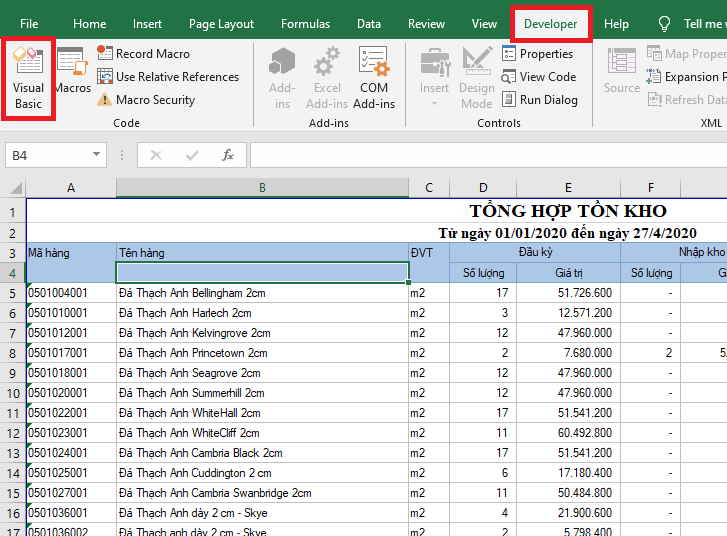Open the Page Layout tab

tap(221, 24)
